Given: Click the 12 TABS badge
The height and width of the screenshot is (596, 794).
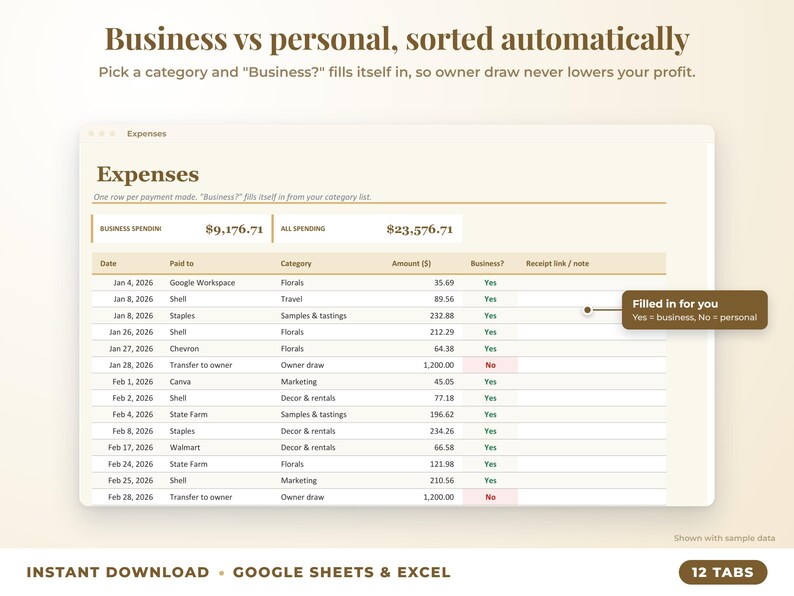Looking at the screenshot, I should pyautogui.click(x=723, y=572).
